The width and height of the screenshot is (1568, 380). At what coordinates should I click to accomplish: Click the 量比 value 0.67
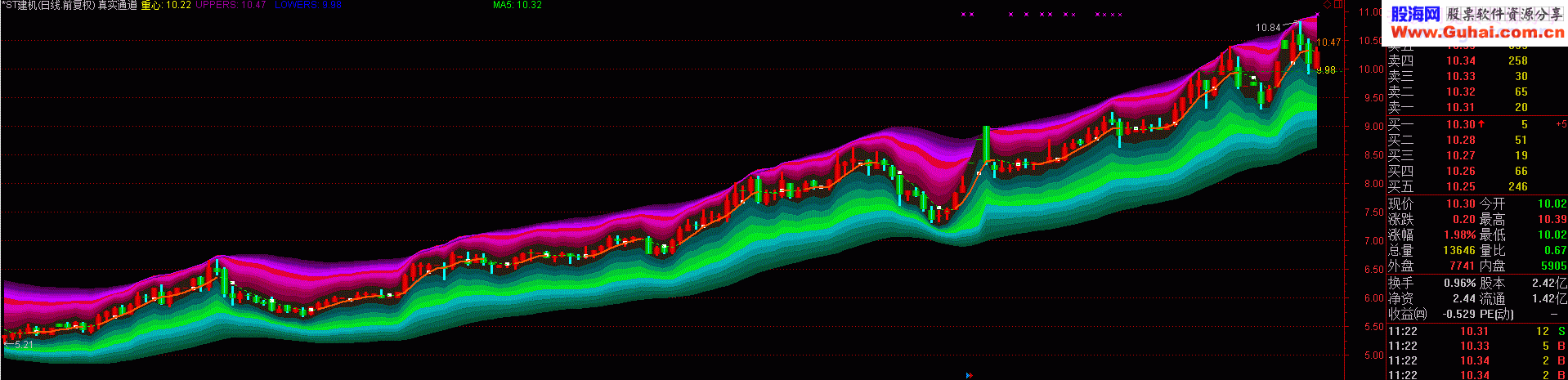pyautogui.click(x=1556, y=250)
